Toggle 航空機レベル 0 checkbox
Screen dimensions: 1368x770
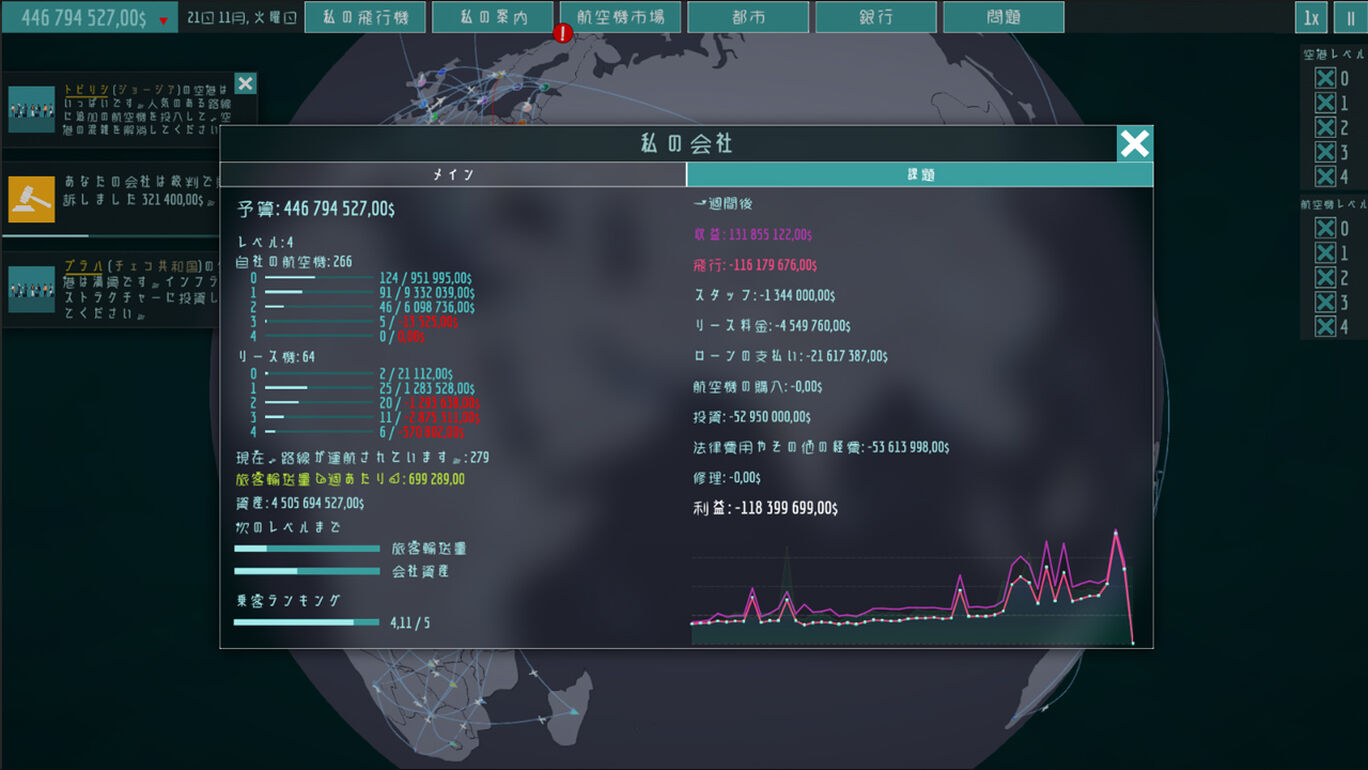[1325, 229]
